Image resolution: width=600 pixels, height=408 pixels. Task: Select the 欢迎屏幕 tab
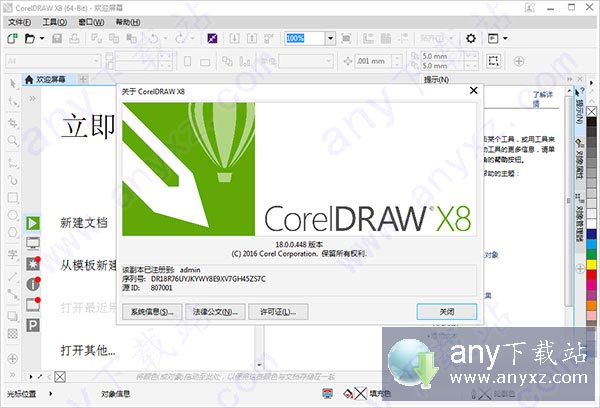click(45, 80)
